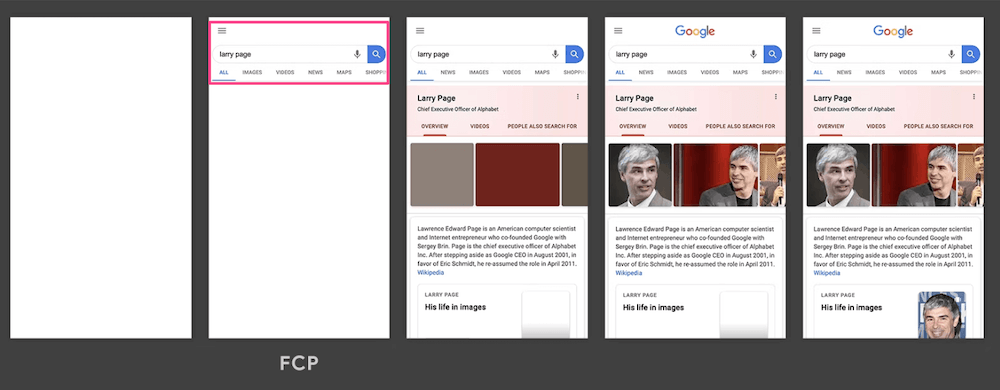Select OVERVIEW tab in color-block placeholder frame
1000x390 pixels.
tap(434, 126)
